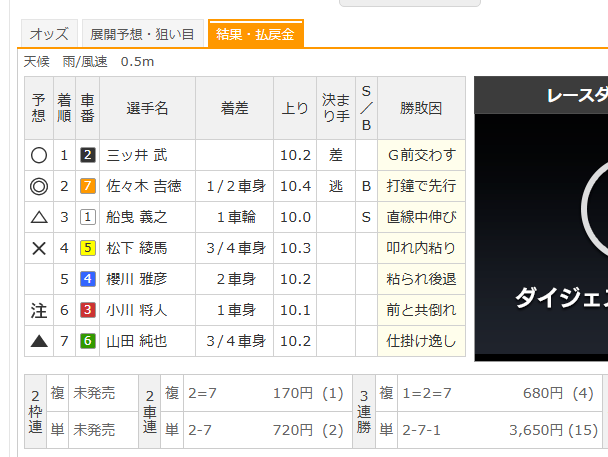
Task: Click the green number 6 car badge
Action: pyautogui.click(x=88, y=341)
